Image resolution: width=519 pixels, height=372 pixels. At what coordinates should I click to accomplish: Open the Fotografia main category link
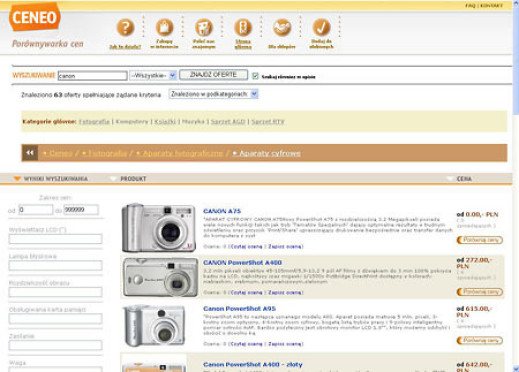click(94, 122)
